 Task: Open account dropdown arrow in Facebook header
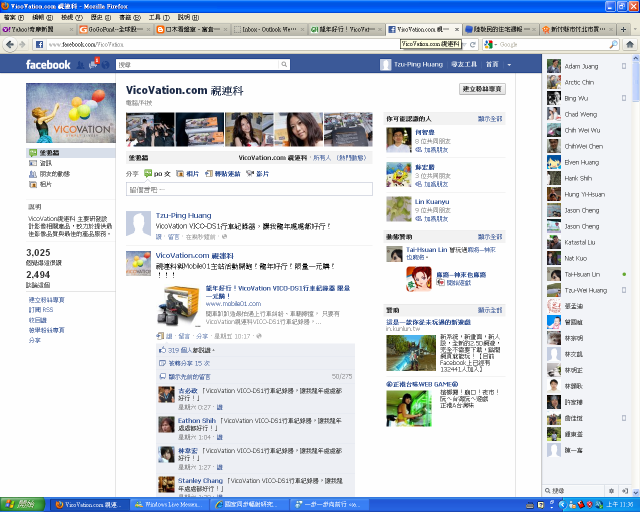tap(509, 65)
